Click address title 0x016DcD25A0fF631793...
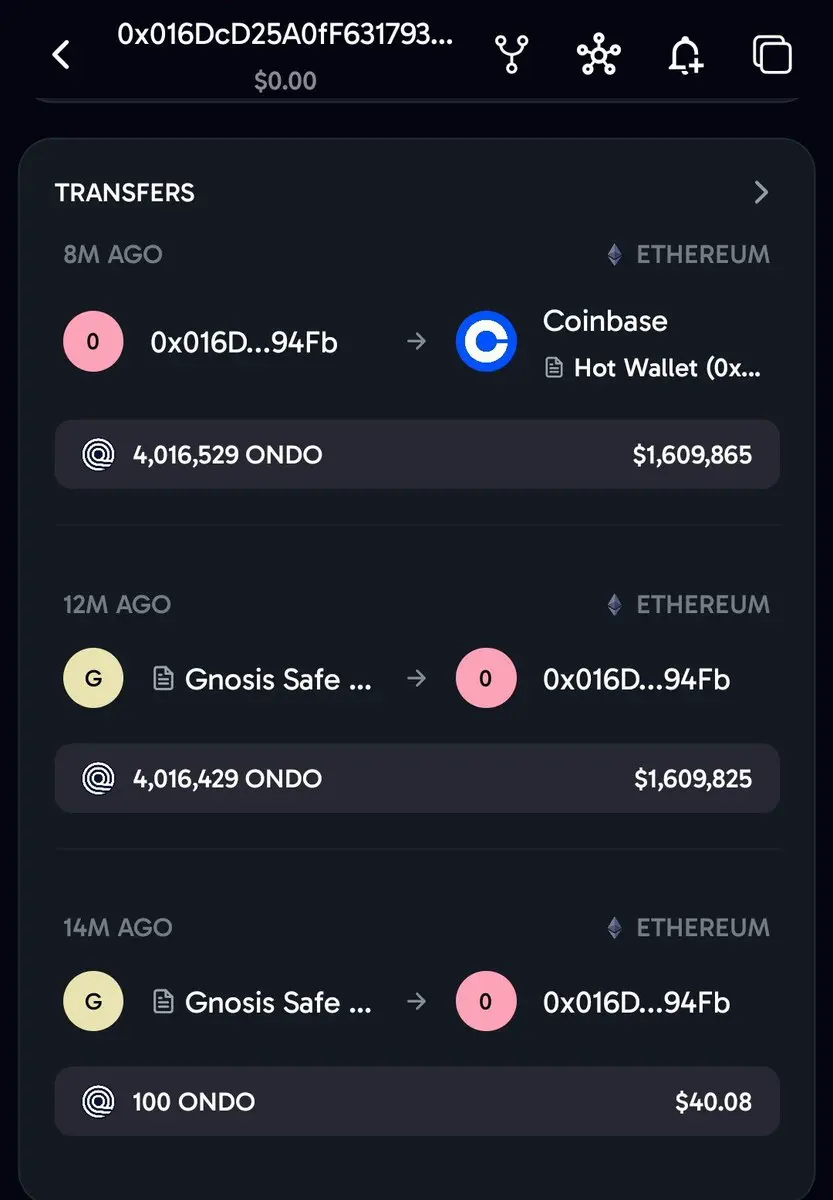 (285, 34)
